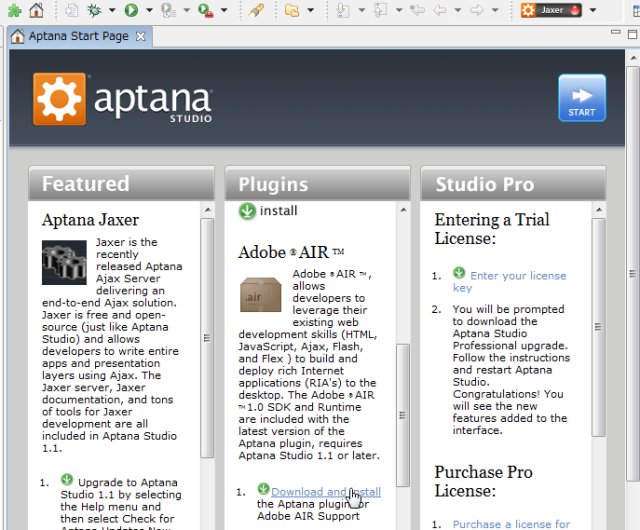640x530 pixels.
Task: Click the open folder toolbar icon
Action: (292, 10)
